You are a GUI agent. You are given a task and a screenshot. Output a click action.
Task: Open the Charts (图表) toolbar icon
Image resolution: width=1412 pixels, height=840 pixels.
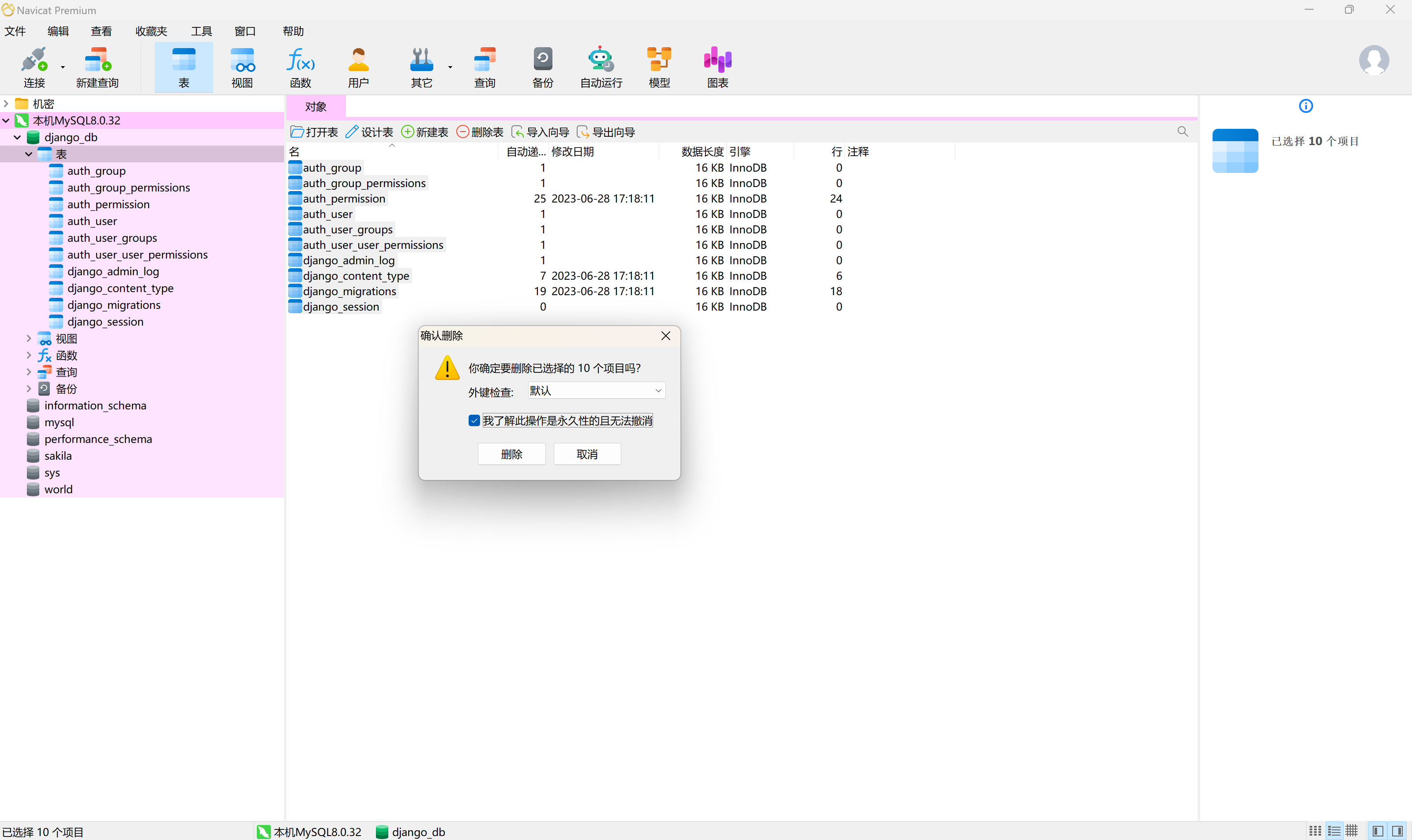point(717,67)
